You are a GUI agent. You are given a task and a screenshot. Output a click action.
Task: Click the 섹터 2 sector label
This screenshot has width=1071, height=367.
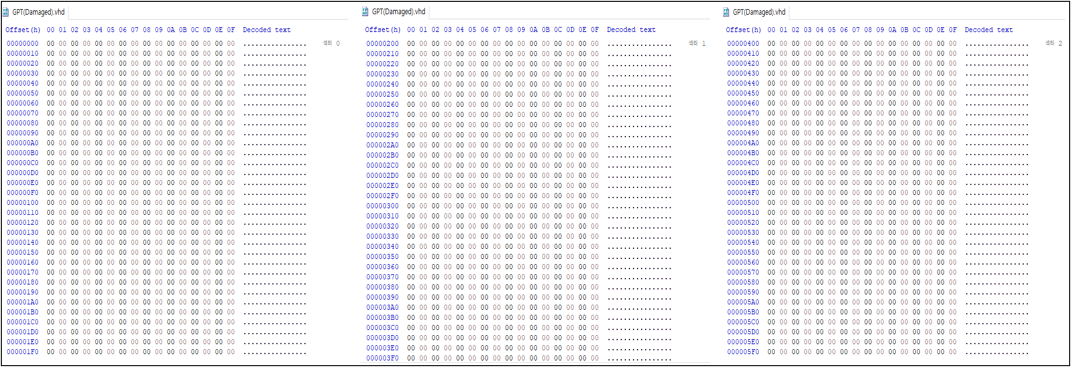click(1054, 44)
